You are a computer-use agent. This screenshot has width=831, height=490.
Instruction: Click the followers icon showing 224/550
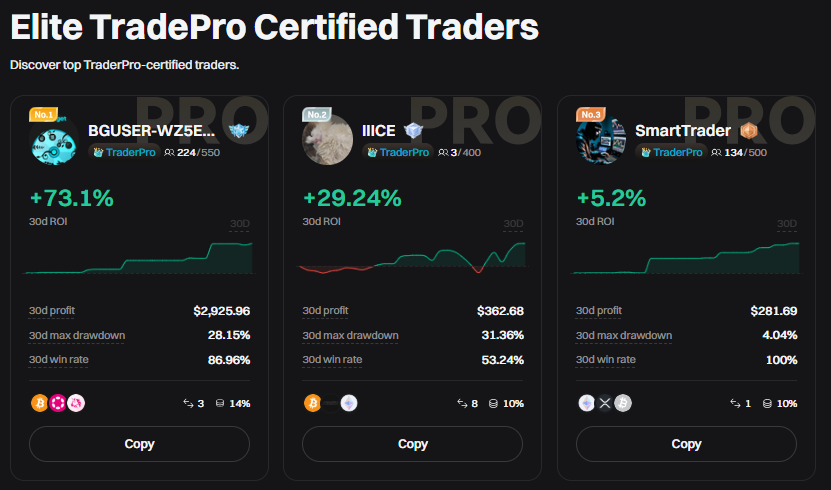(169, 152)
